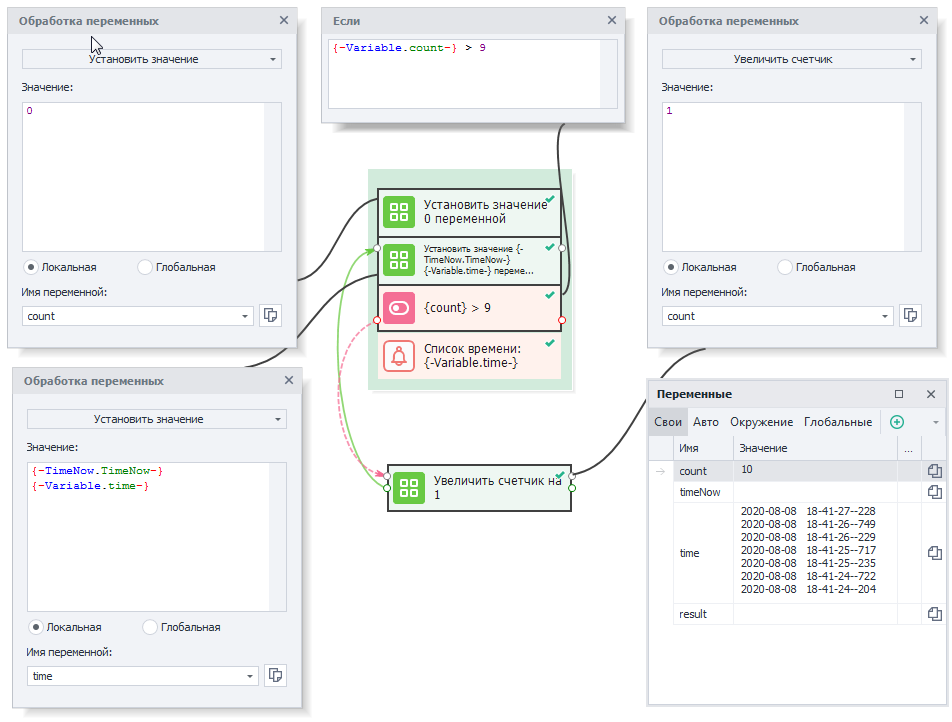Screen dimensions: 952x722
Task: Open the Окружение tab in variables panel
Action: (x=761, y=422)
